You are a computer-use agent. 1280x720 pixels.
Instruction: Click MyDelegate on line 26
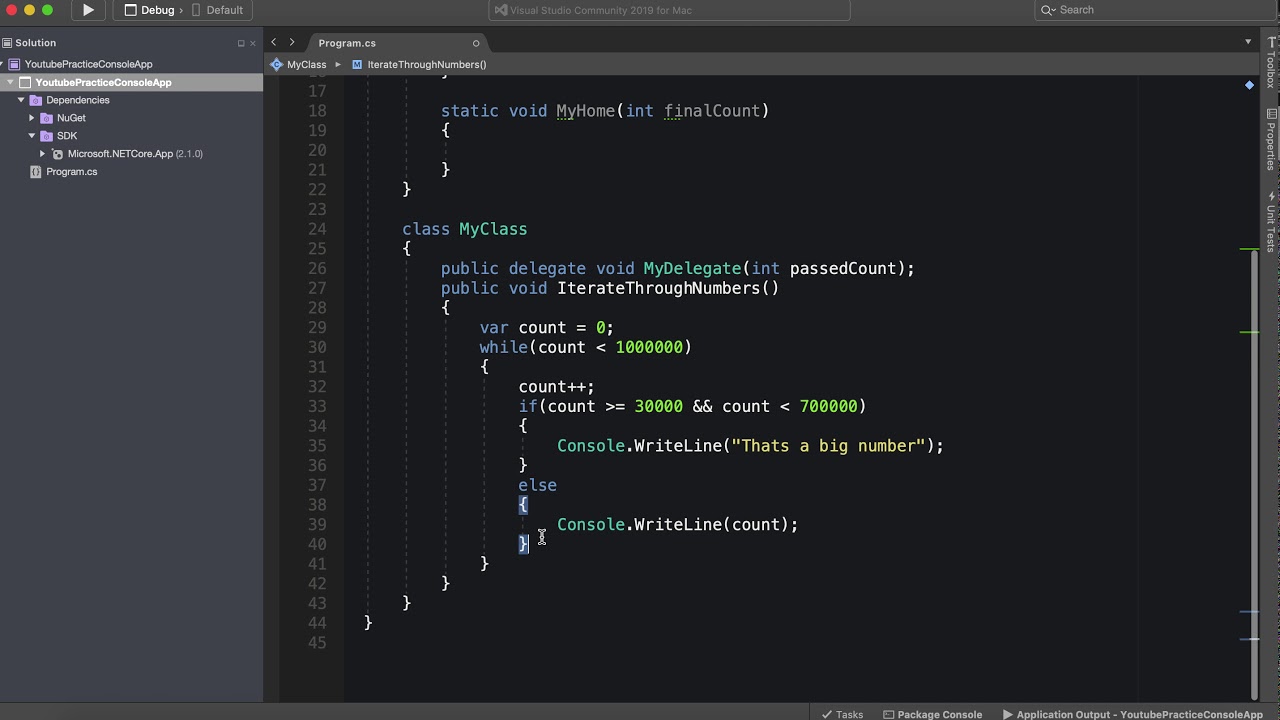coord(692,268)
